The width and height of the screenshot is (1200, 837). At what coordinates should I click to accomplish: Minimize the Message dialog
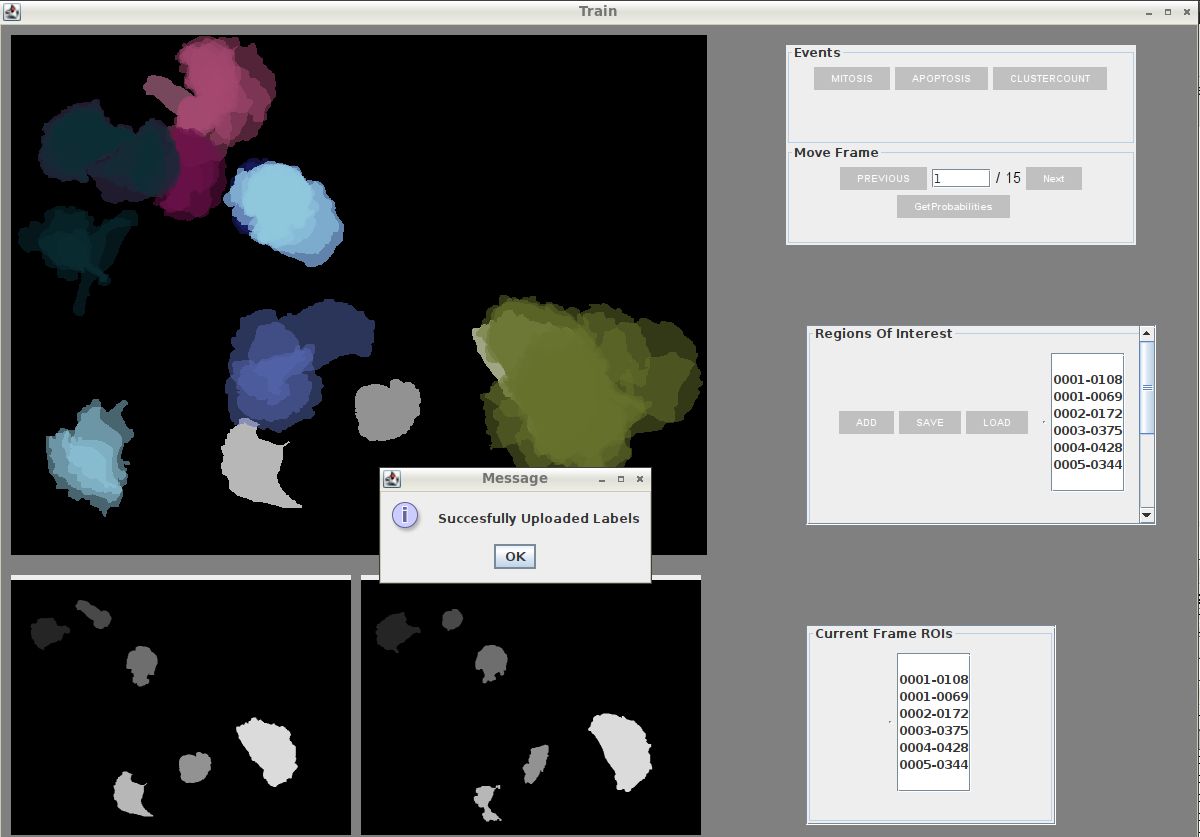[602, 479]
